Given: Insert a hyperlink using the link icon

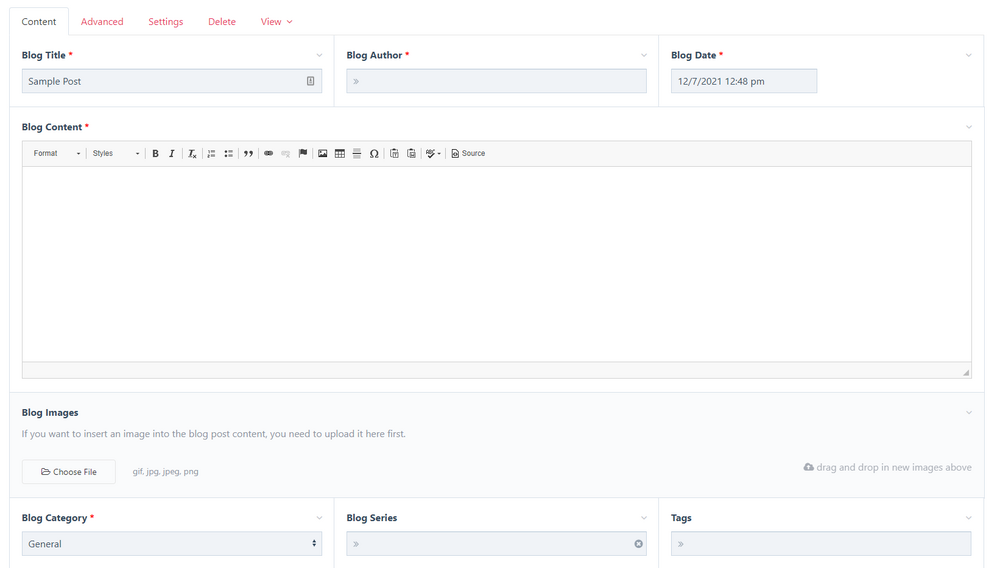Looking at the screenshot, I should (x=268, y=154).
